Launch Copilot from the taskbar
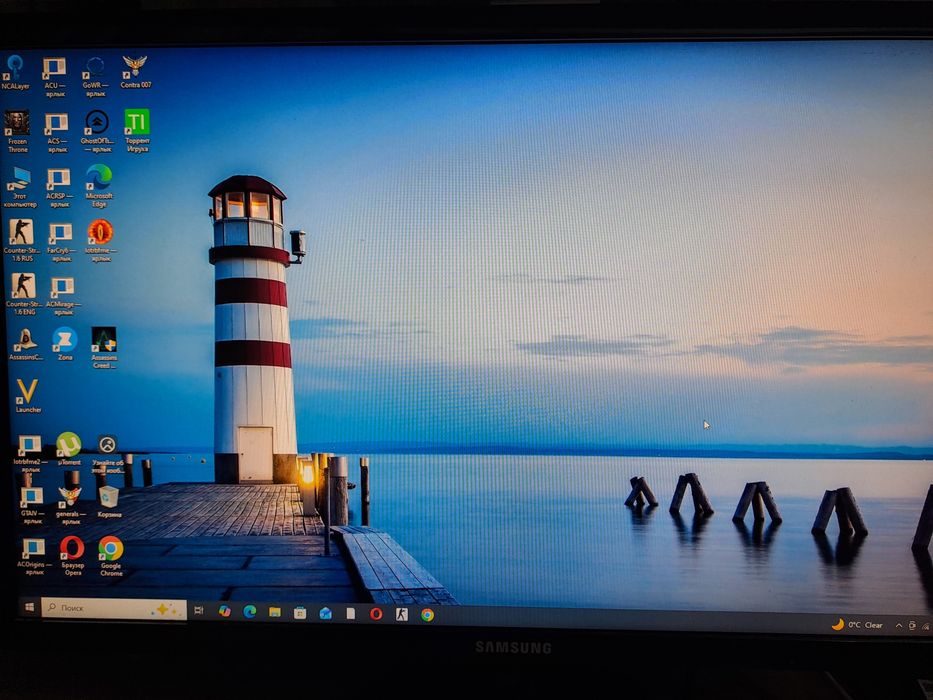This screenshot has width=933, height=700. coord(224,611)
